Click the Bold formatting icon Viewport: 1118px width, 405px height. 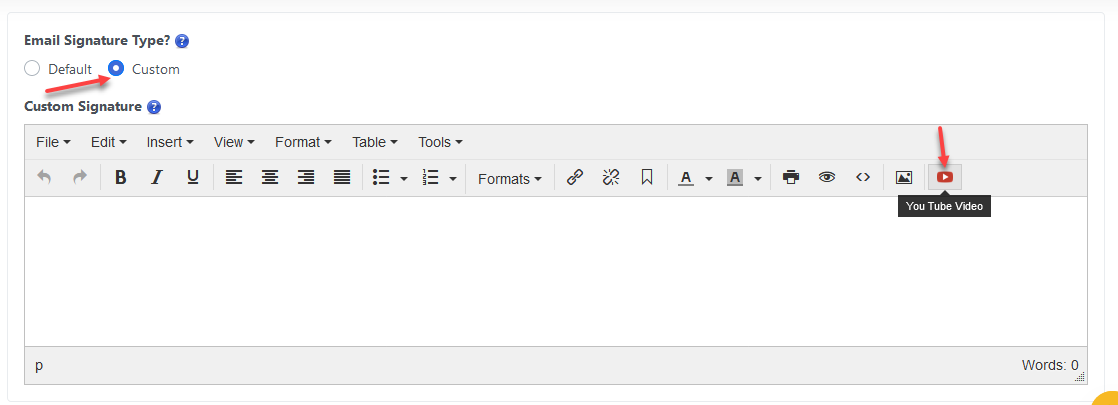(121, 178)
